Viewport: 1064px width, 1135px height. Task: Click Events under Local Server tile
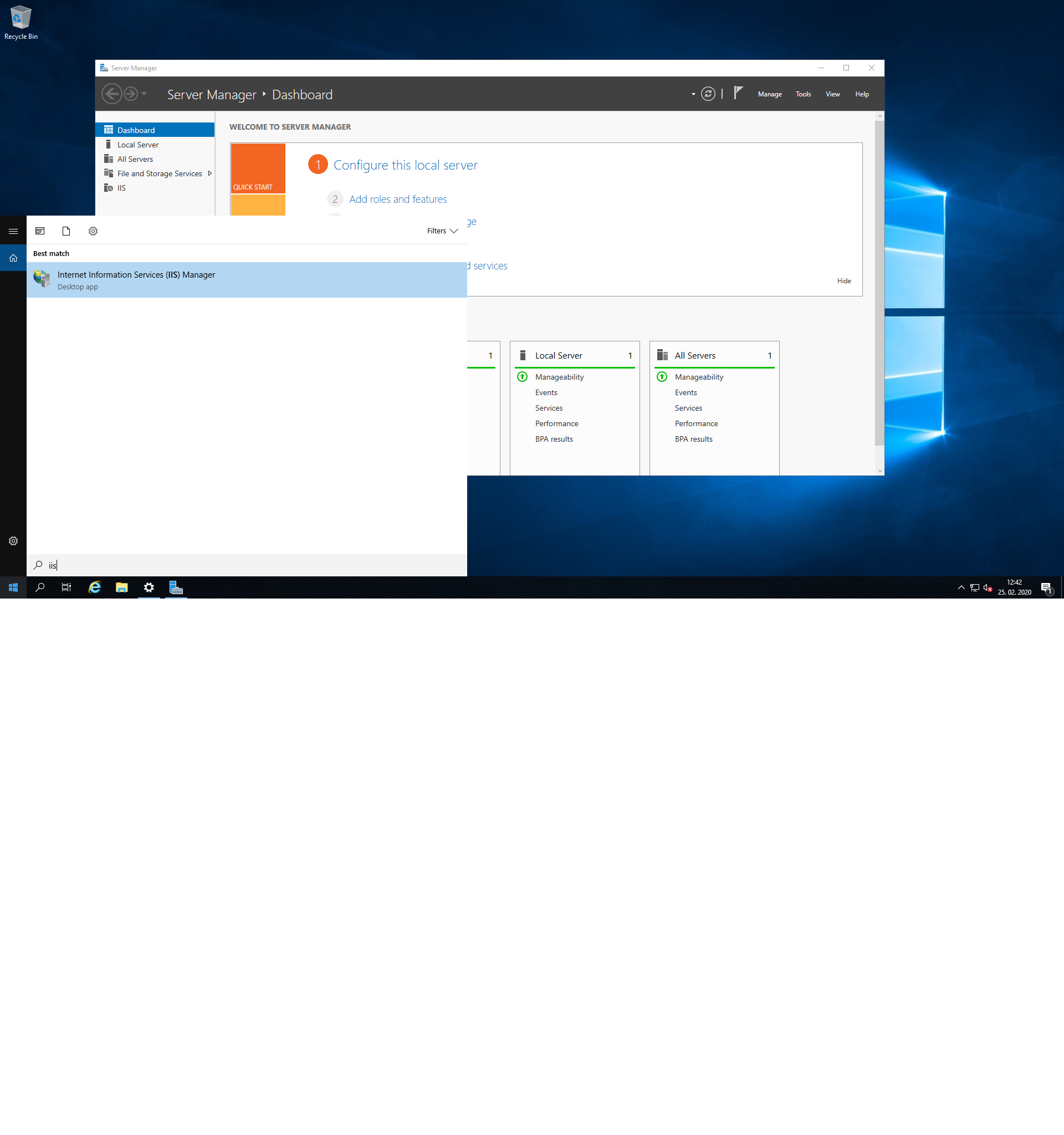[x=546, y=392]
